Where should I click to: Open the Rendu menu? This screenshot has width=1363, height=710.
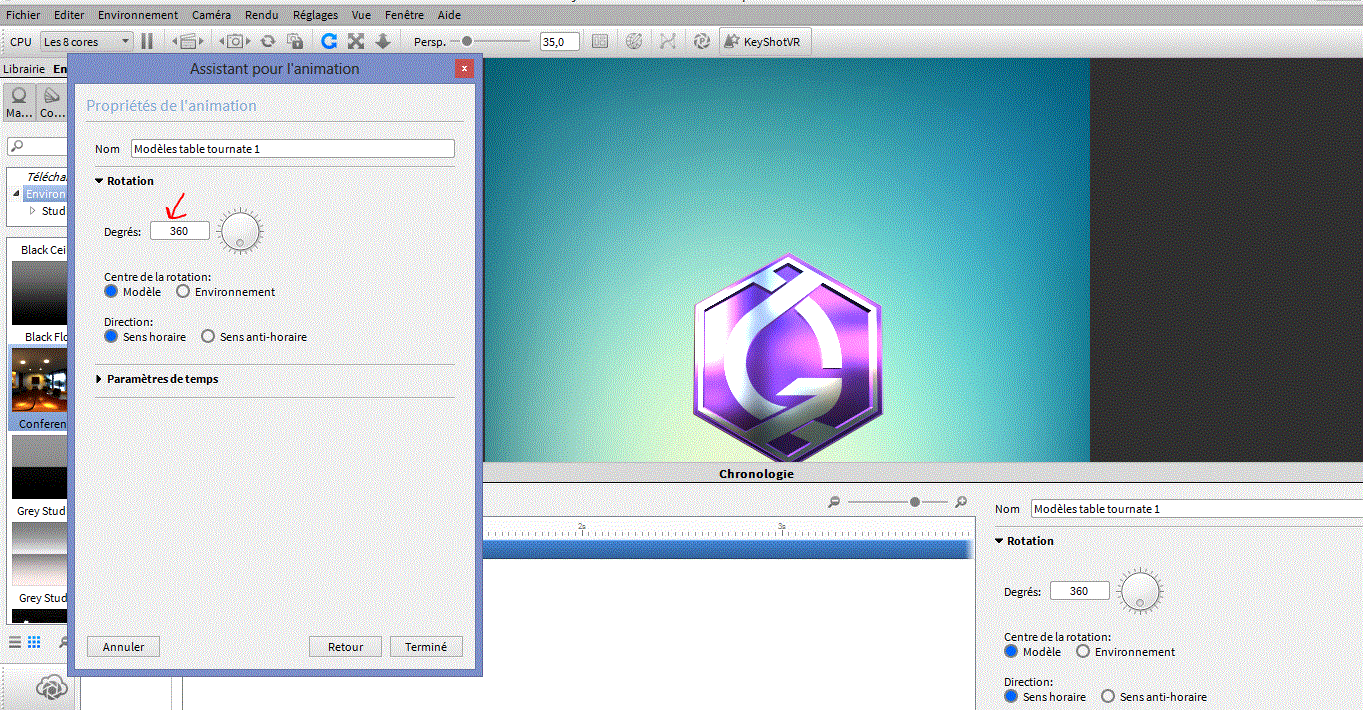coord(261,15)
